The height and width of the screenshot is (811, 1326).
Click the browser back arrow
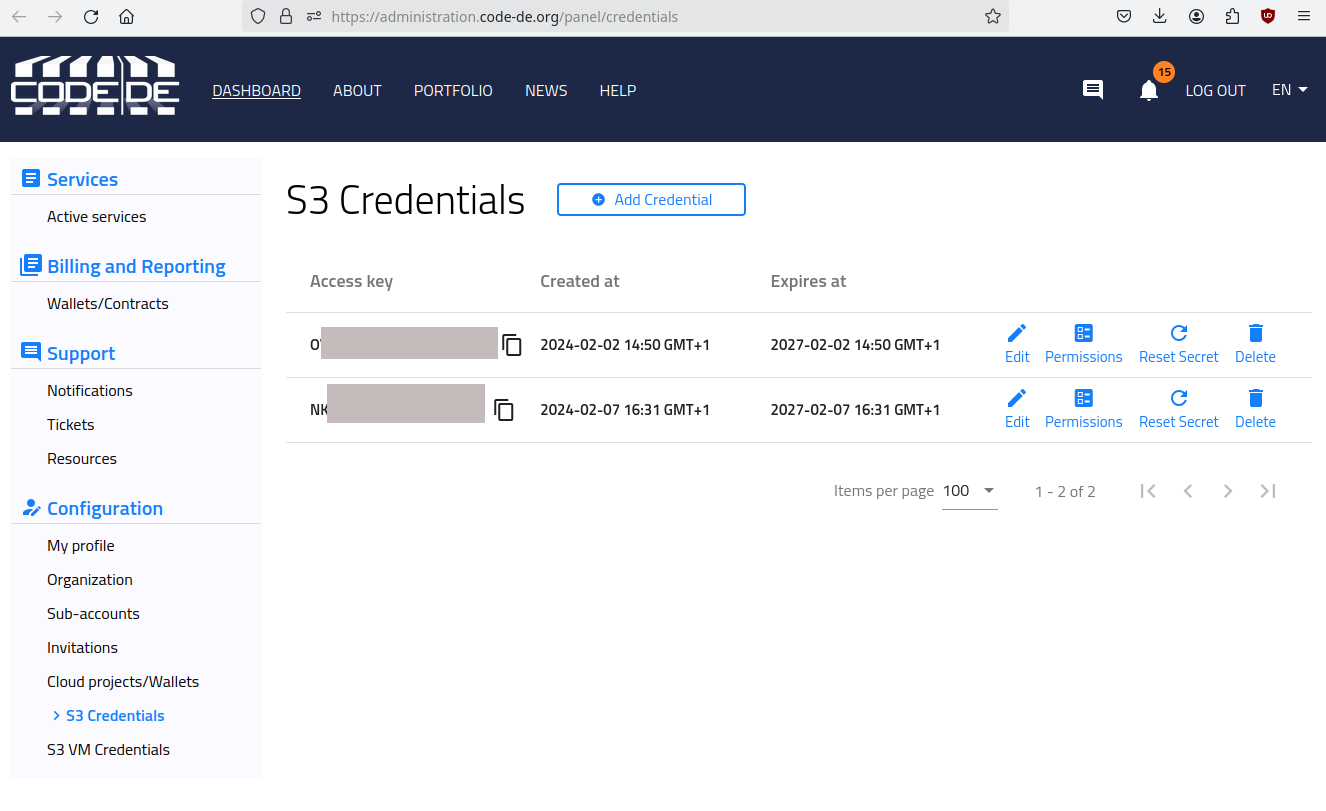[19, 16]
